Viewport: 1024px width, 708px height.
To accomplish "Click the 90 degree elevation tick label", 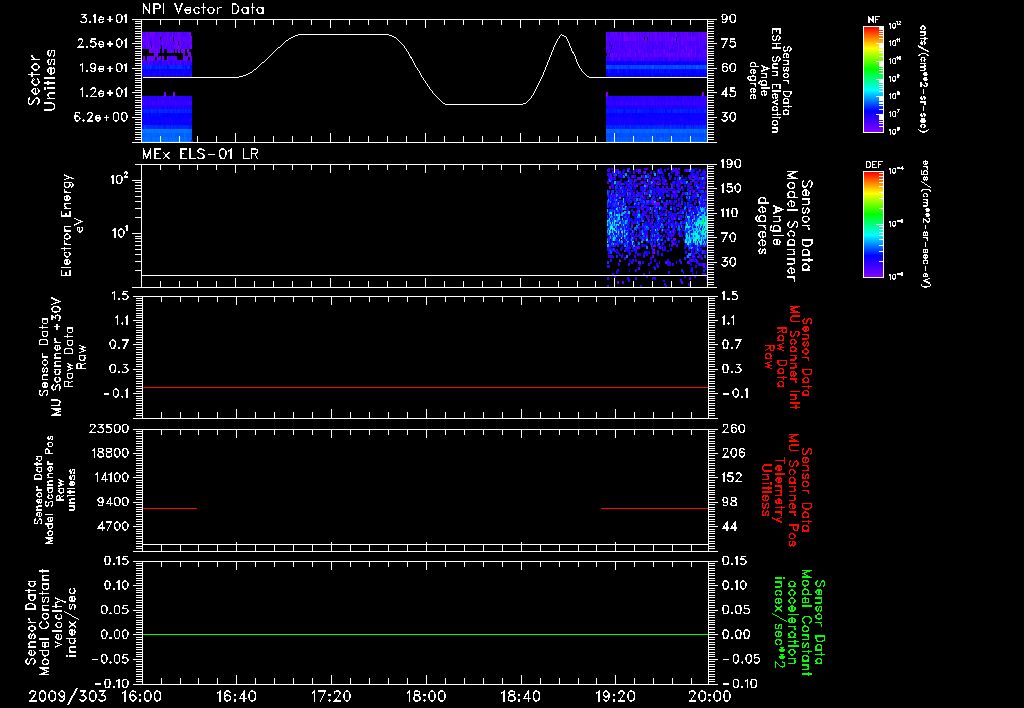I will tap(729, 19).
